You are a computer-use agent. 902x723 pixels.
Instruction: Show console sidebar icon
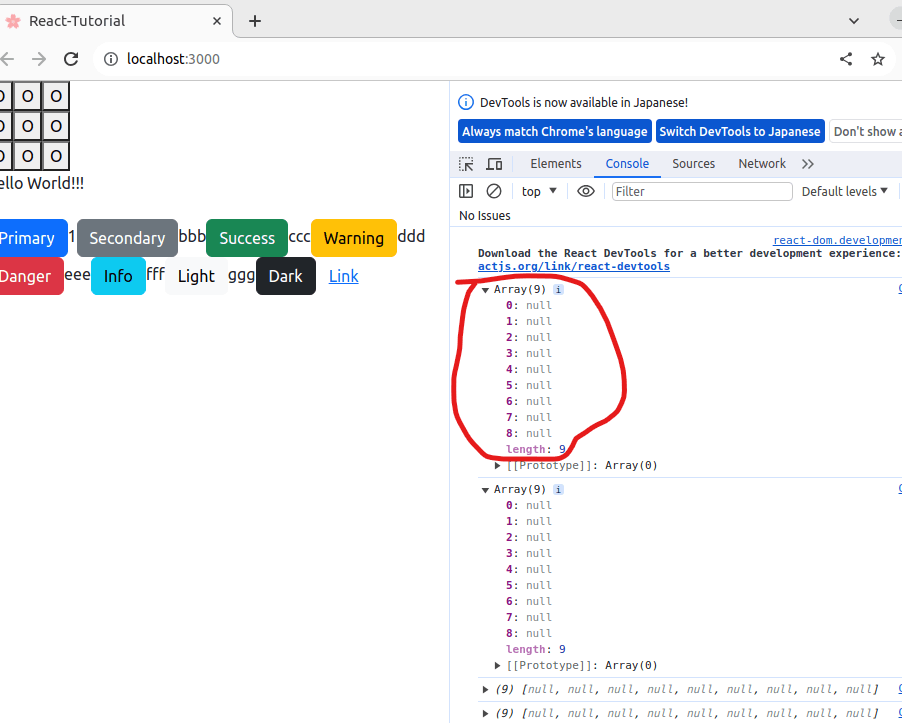(x=466, y=191)
